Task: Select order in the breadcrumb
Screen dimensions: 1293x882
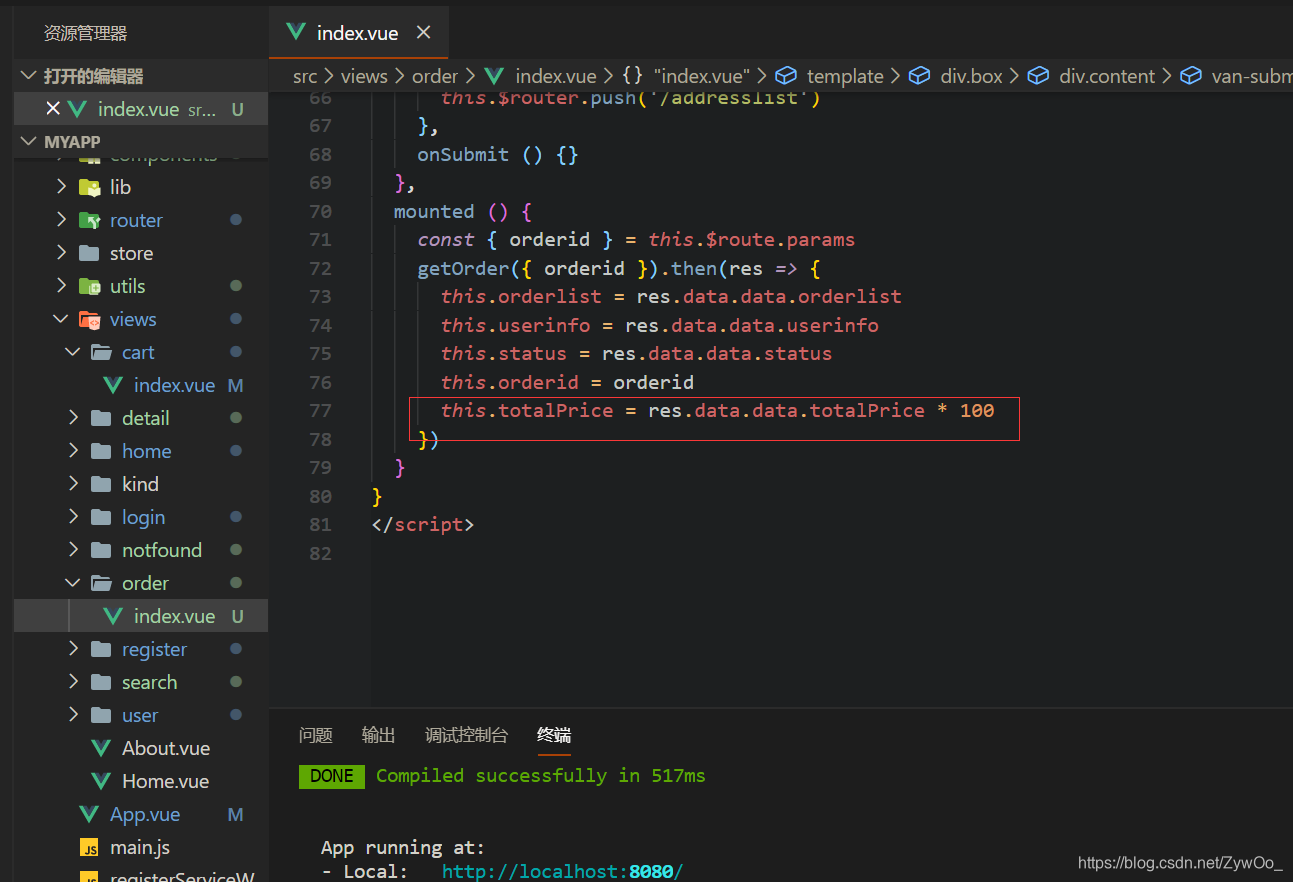Action: [435, 76]
